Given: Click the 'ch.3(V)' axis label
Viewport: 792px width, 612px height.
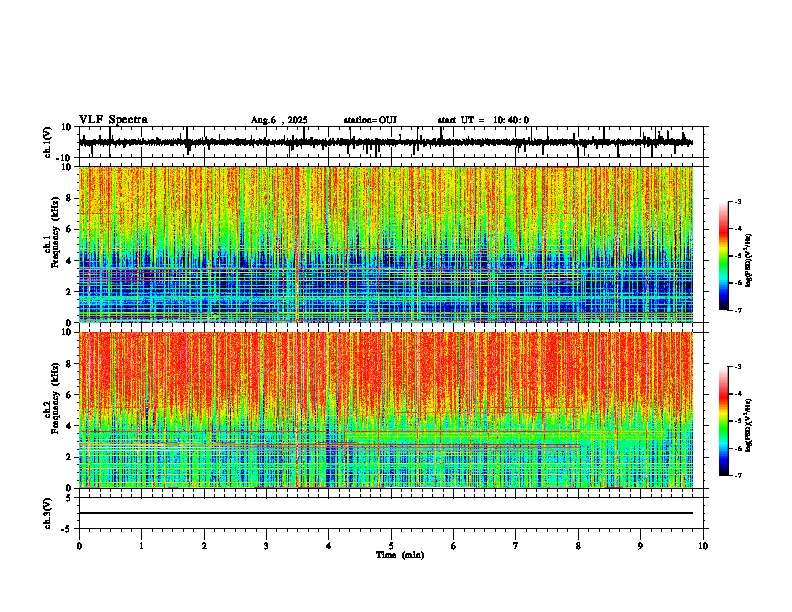Looking at the screenshot, I should pyautogui.click(x=48, y=513).
